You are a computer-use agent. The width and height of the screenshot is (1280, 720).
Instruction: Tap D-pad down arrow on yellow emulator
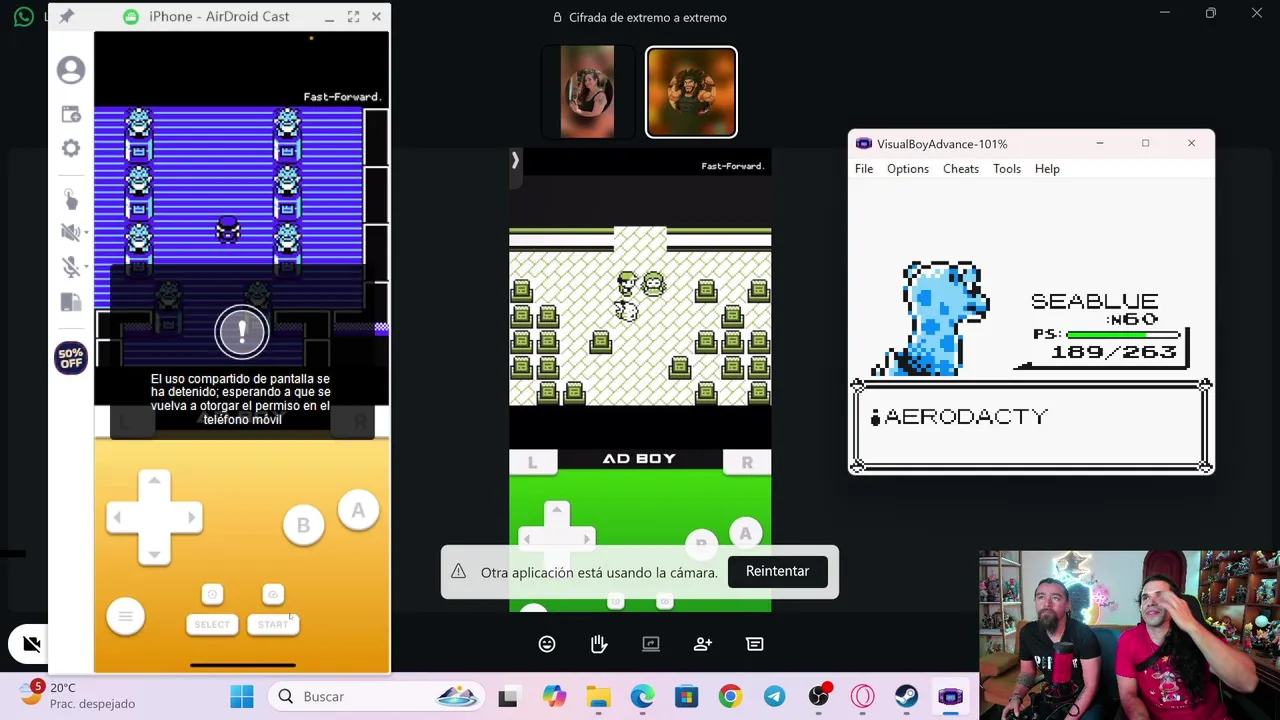[x=154, y=553]
